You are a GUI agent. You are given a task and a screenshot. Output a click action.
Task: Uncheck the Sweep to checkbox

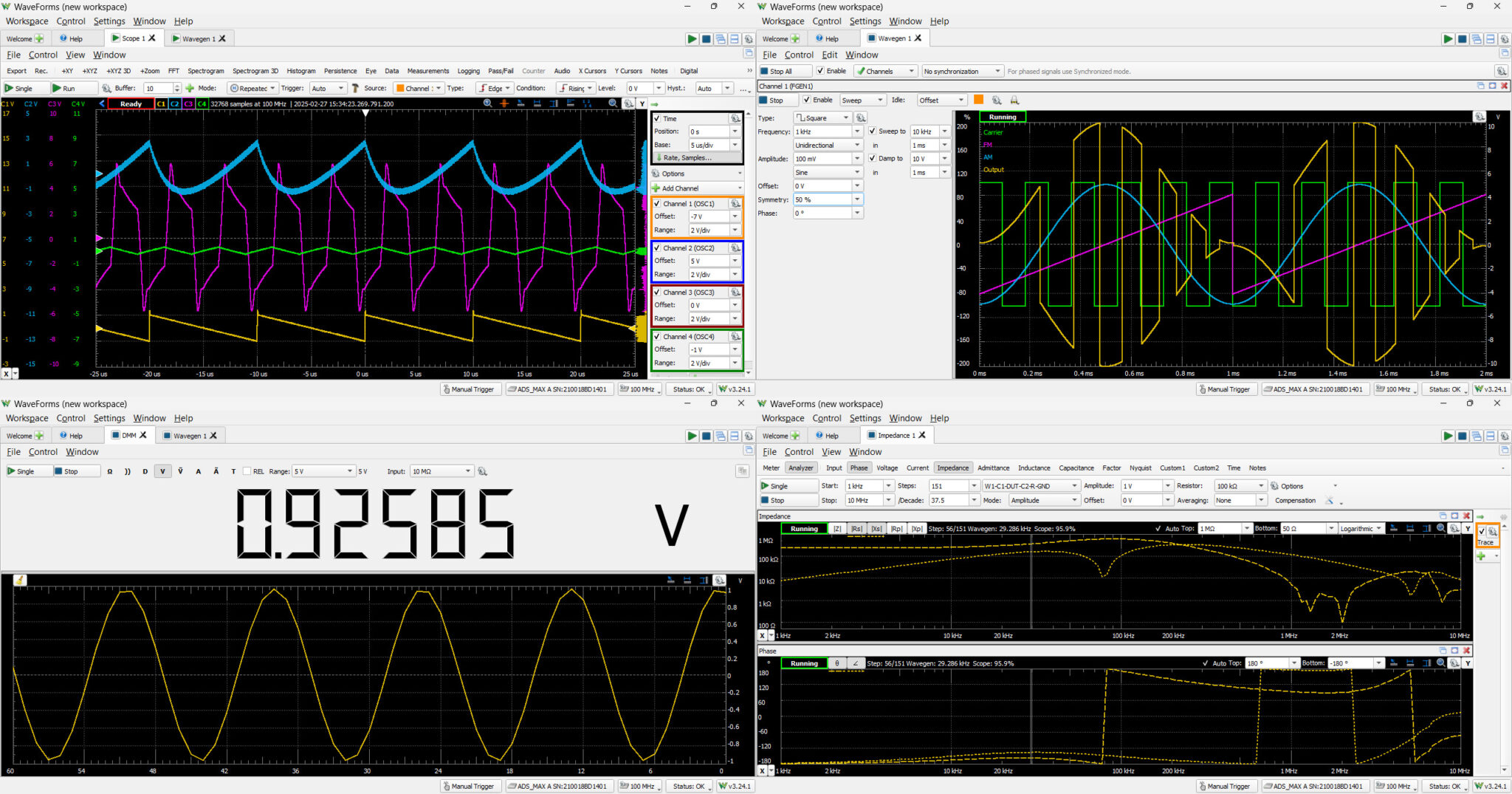872,131
